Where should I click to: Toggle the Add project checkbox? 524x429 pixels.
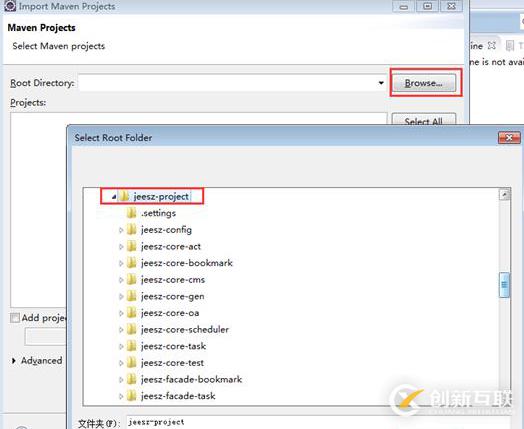pos(15,318)
